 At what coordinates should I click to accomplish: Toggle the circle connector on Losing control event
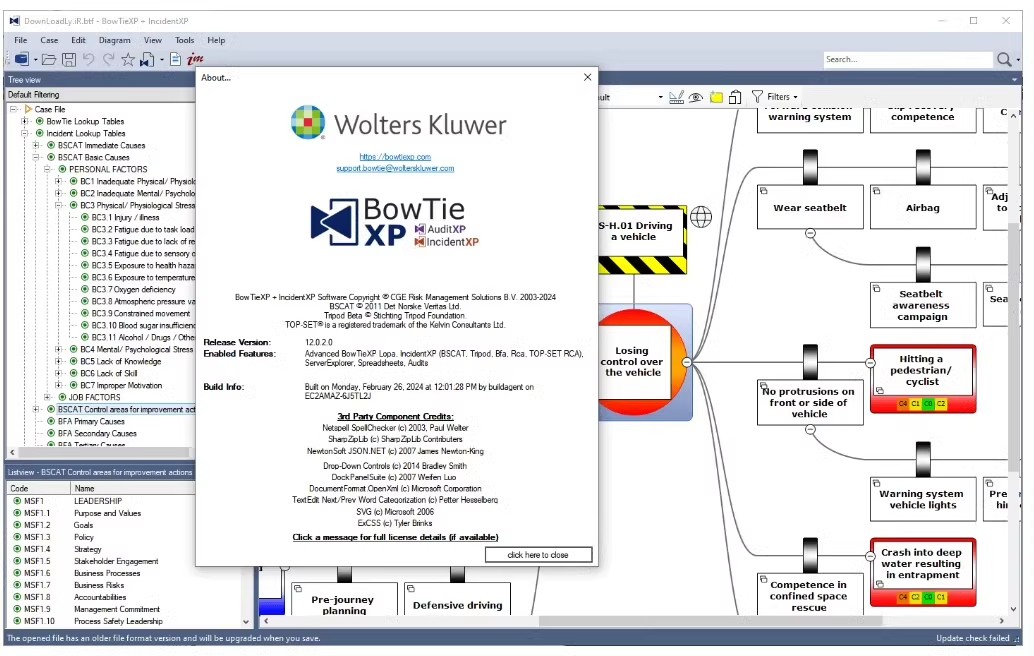(x=686, y=362)
